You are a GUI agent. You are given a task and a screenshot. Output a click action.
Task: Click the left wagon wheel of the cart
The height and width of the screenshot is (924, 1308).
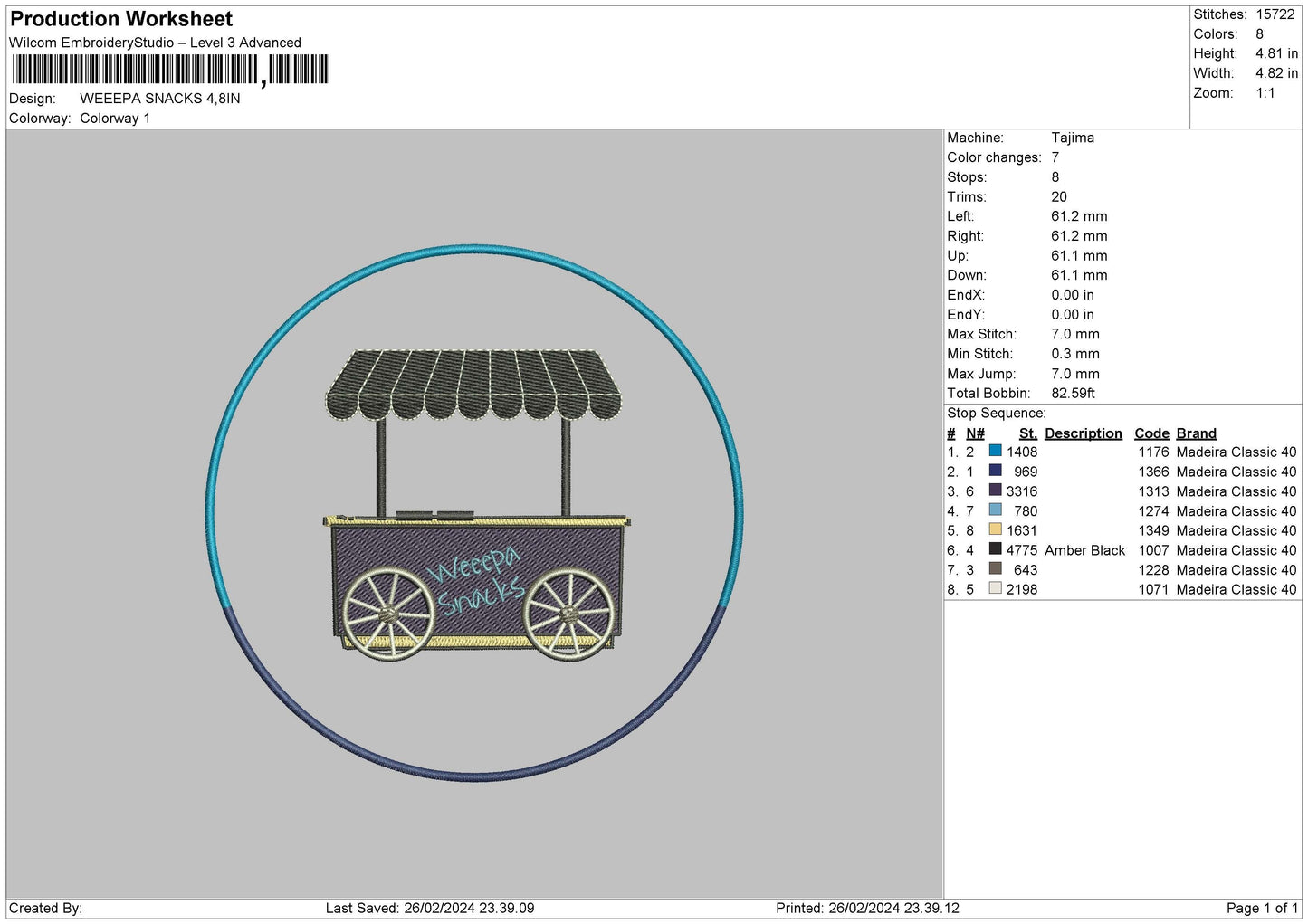388,614
